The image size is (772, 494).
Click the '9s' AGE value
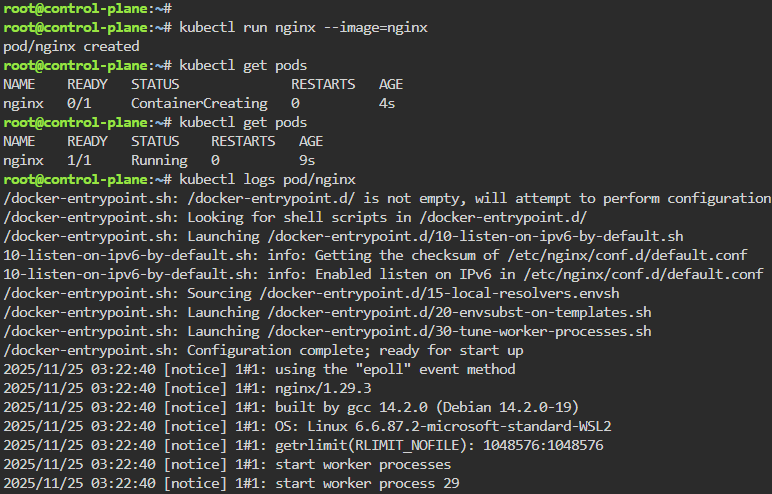307,160
